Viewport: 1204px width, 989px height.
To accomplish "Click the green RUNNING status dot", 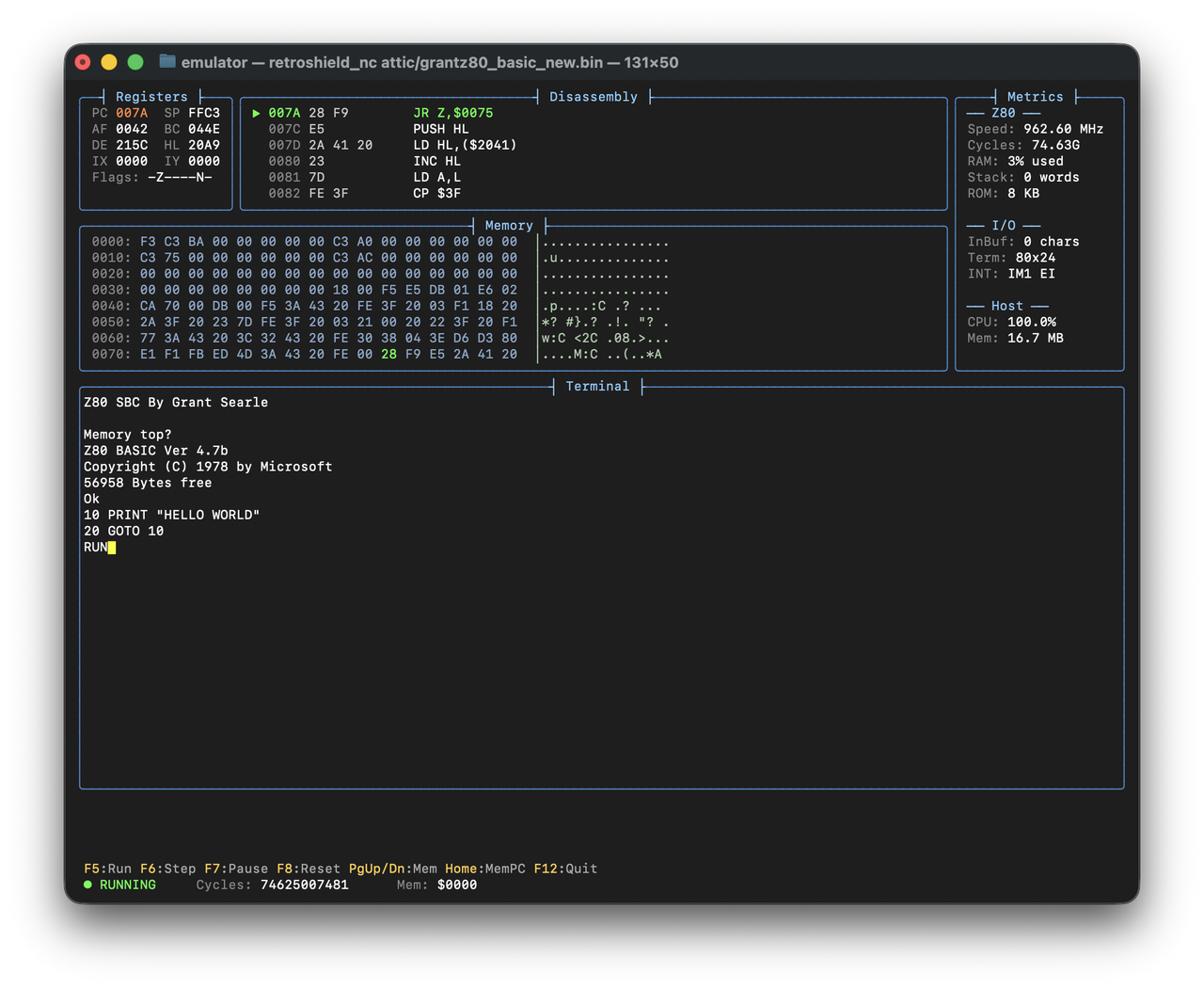I will pos(87,885).
